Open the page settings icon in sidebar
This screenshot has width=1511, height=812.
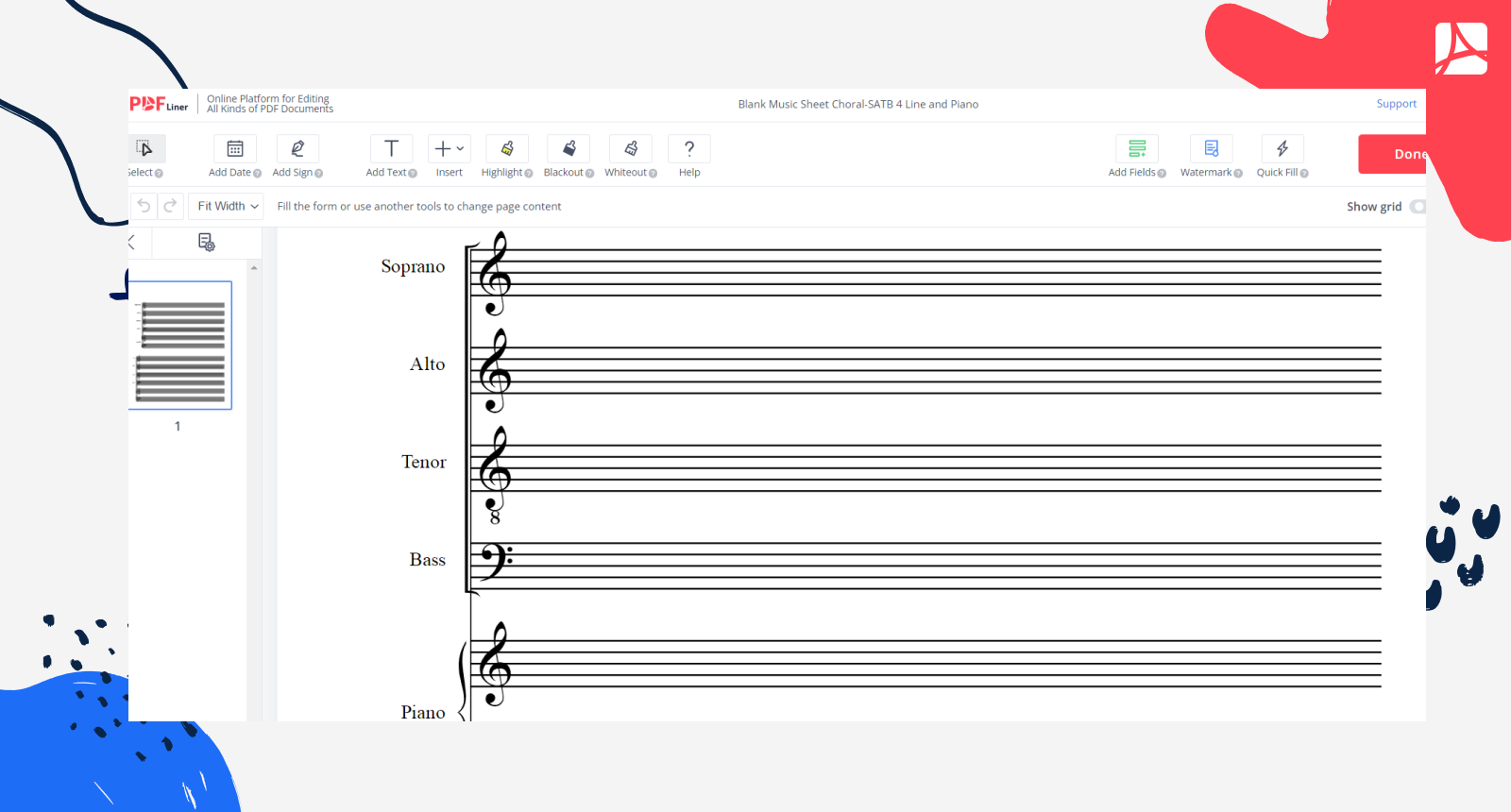click(207, 243)
